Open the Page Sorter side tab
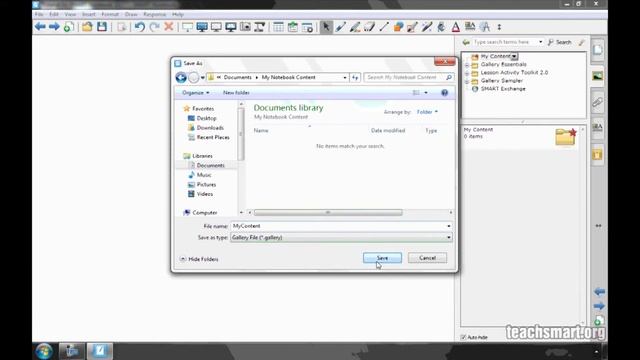 [x=598, y=50]
